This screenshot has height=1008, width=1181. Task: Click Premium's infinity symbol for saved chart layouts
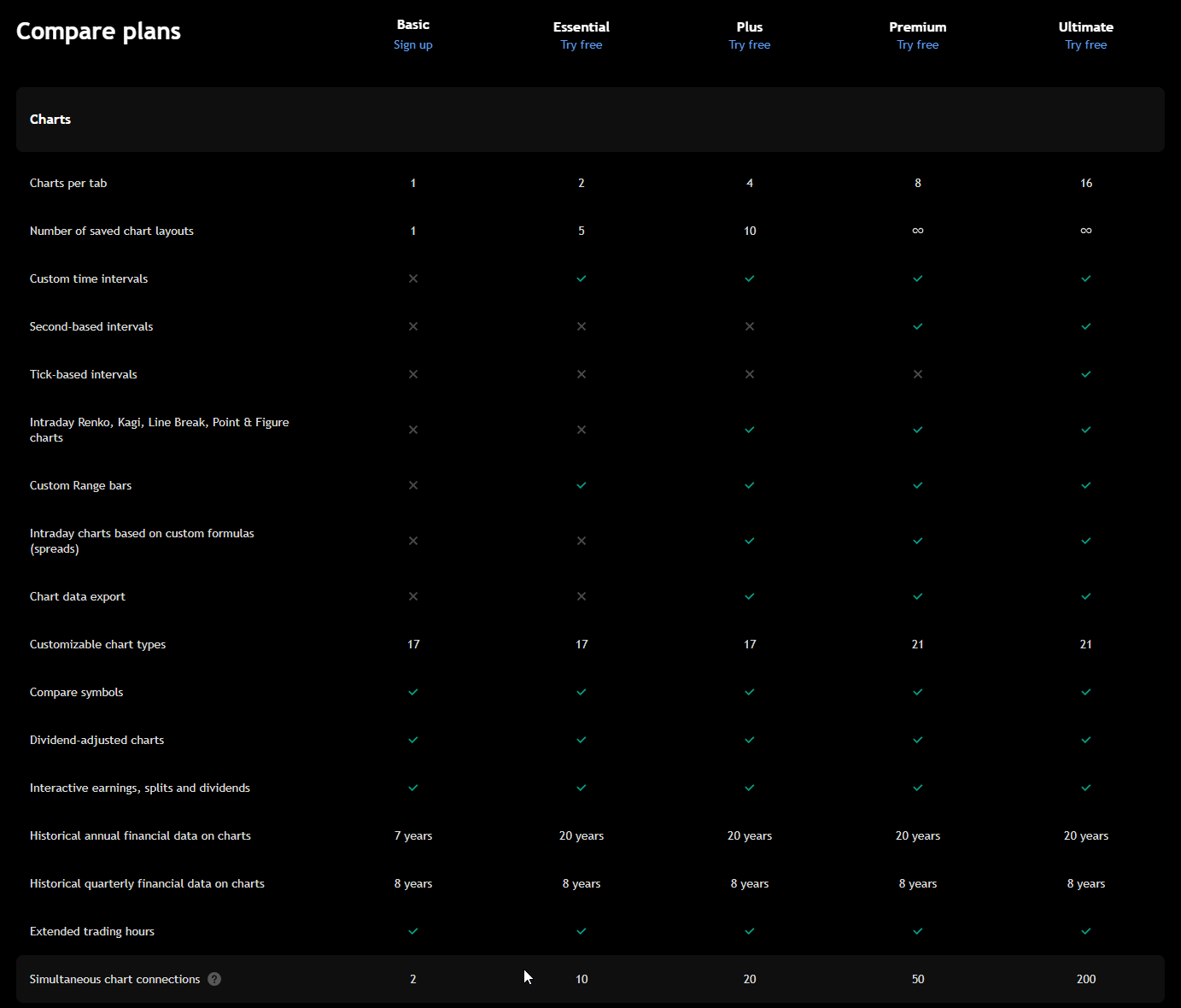(917, 231)
